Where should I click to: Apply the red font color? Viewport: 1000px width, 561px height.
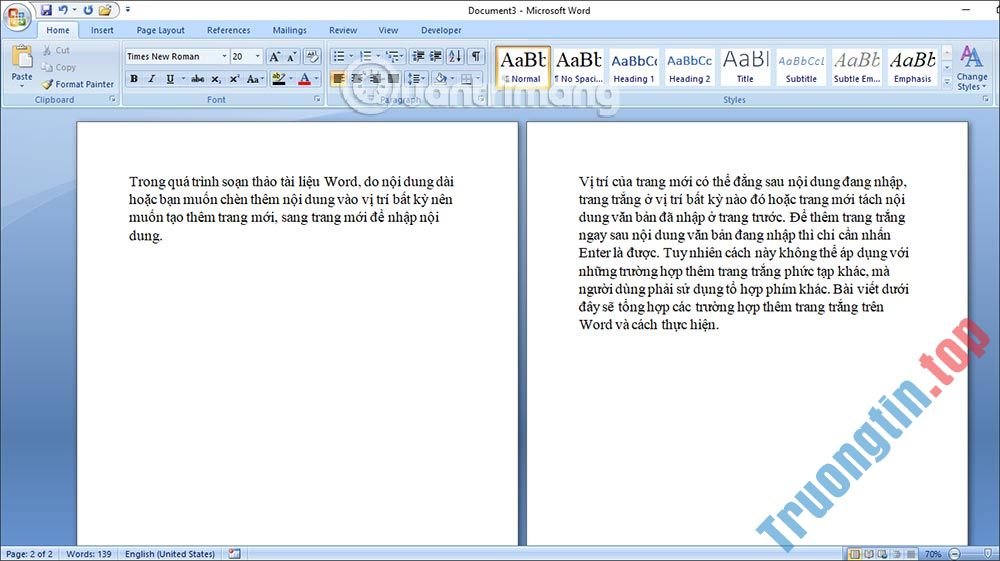click(304, 78)
